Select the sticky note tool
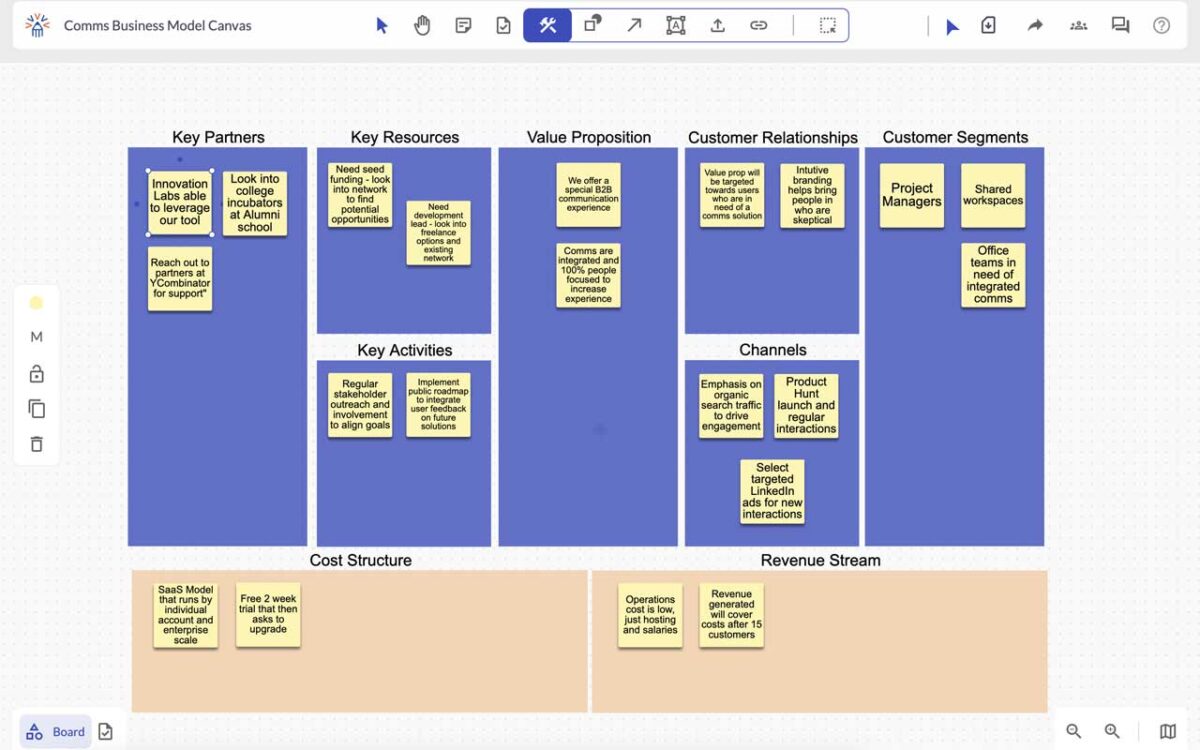Screen dimensions: 1200x750 pyautogui.click(x=463, y=26)
